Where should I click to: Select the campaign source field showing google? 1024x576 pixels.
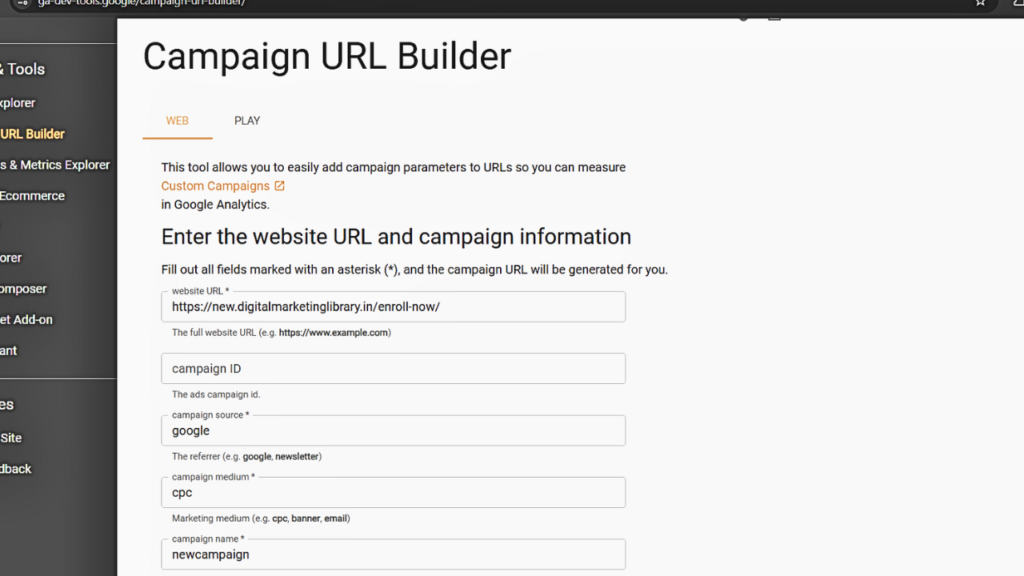coord(393,430)
